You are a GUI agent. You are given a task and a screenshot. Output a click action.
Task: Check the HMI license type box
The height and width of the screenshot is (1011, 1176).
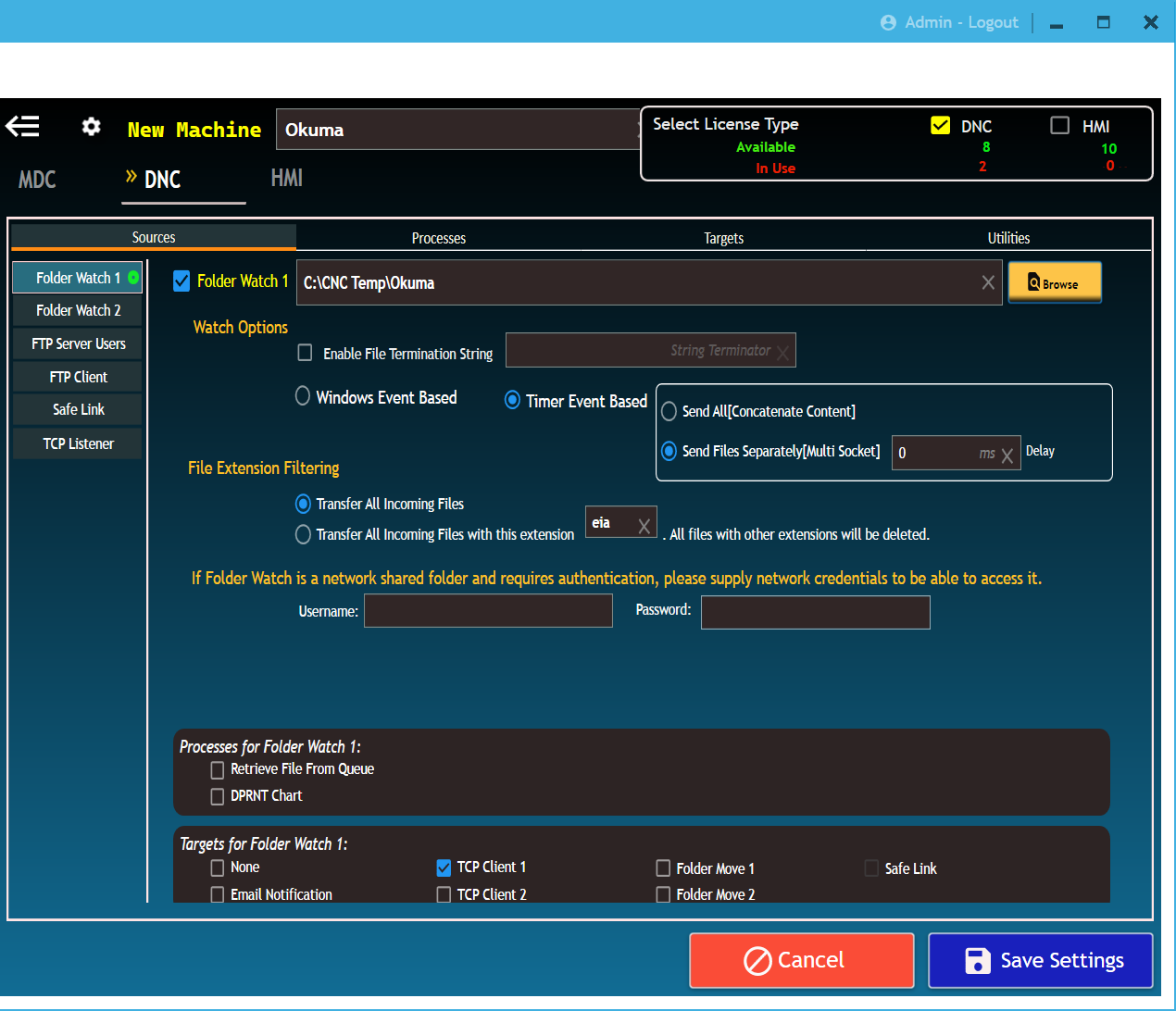point(1059,125)
